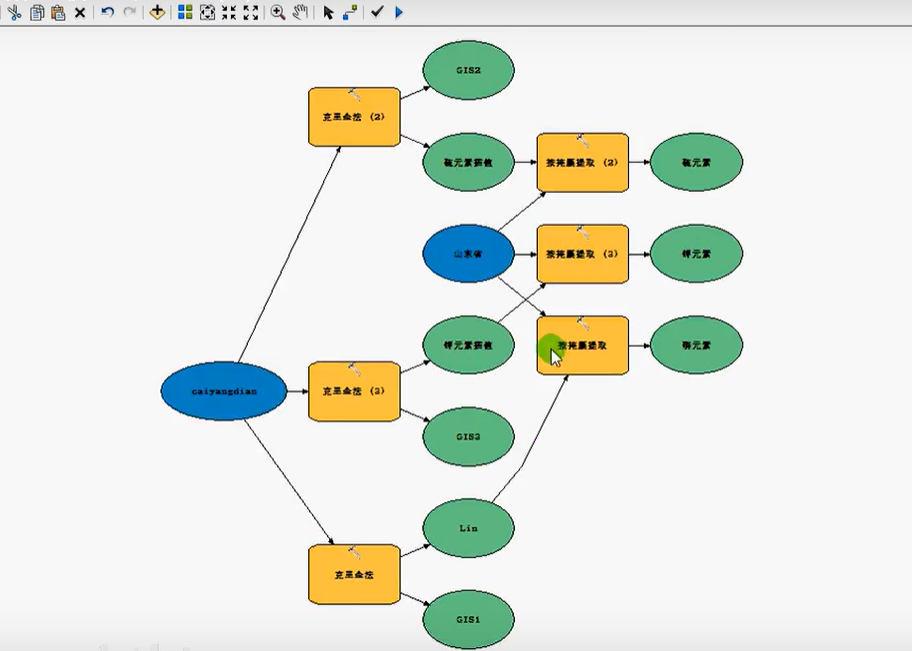The image size is (912, 651).
Task: Run the model with the blue play icon
Action: 399,12
